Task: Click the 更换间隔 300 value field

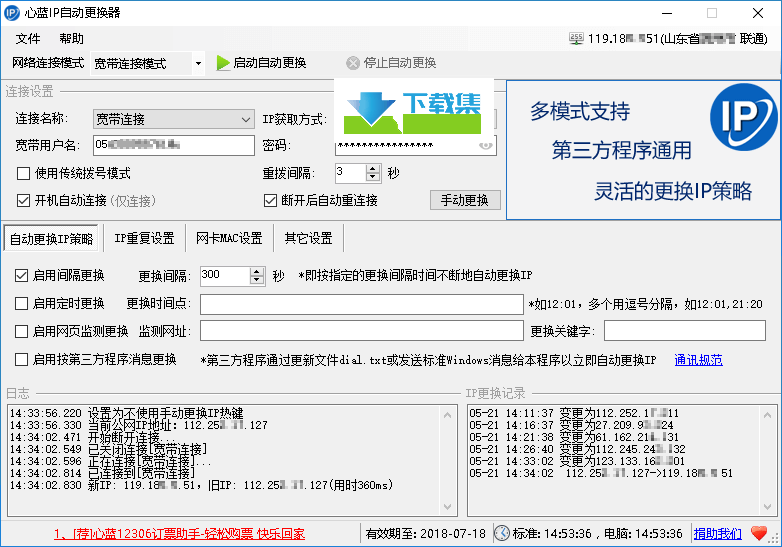Action: tap(225, 276)
